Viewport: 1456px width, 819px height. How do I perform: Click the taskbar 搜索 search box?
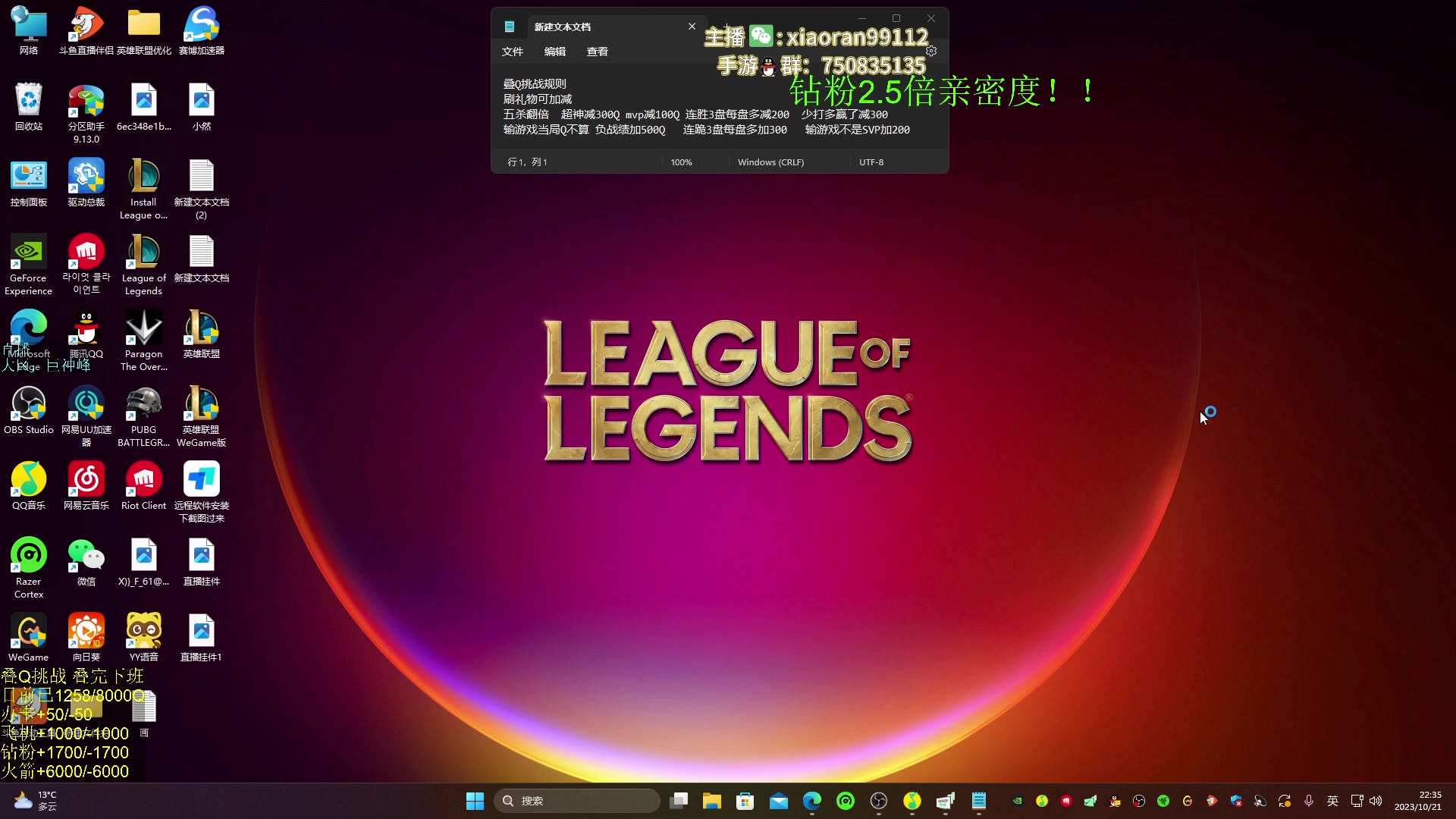577,801
